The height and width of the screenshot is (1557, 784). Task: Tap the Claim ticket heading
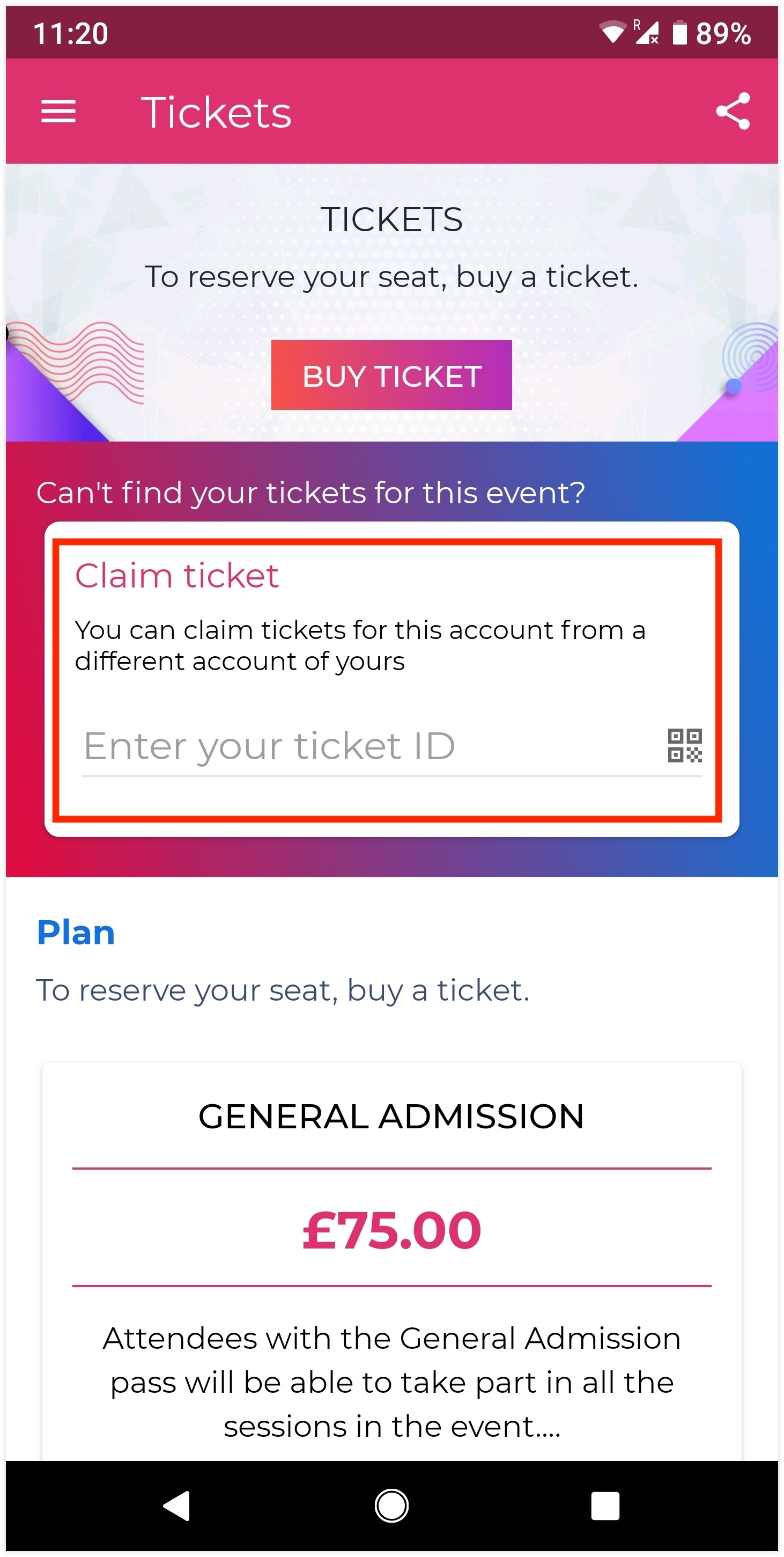[176, 575]
